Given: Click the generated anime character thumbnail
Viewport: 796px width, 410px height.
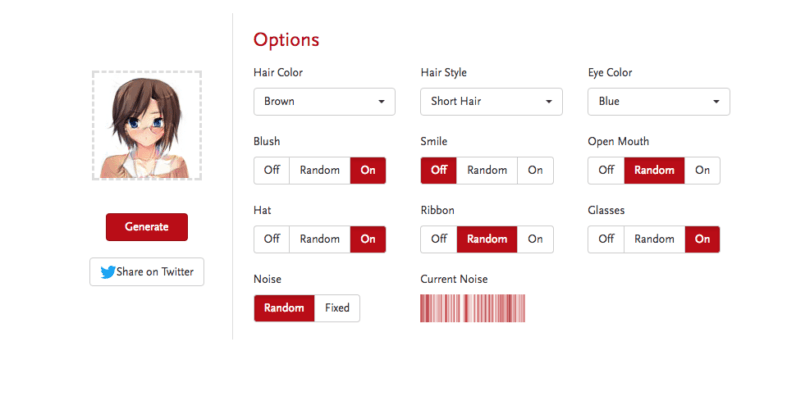Looking at the screenshot, I should coord(146,125).
